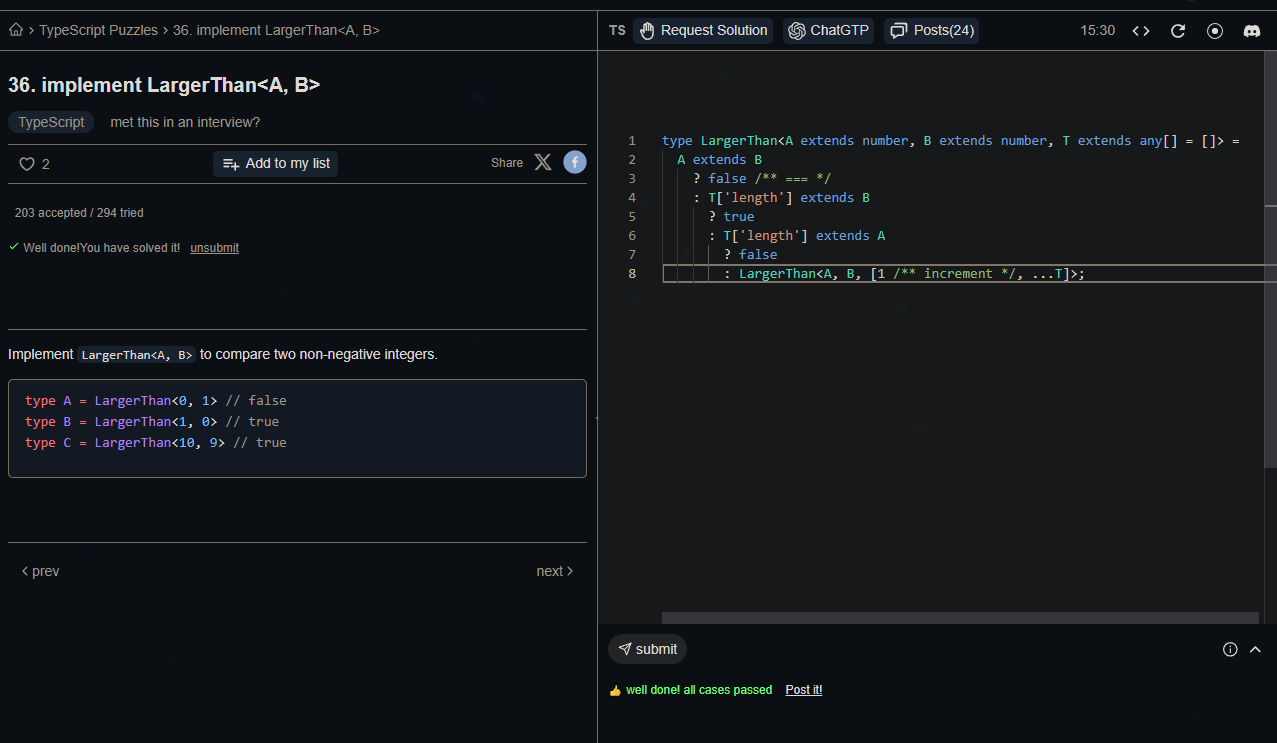The image size is (1277, 743).
Task: Click the example line 'type C = LargerThan<10, 9>'
Action: [125, 443]
